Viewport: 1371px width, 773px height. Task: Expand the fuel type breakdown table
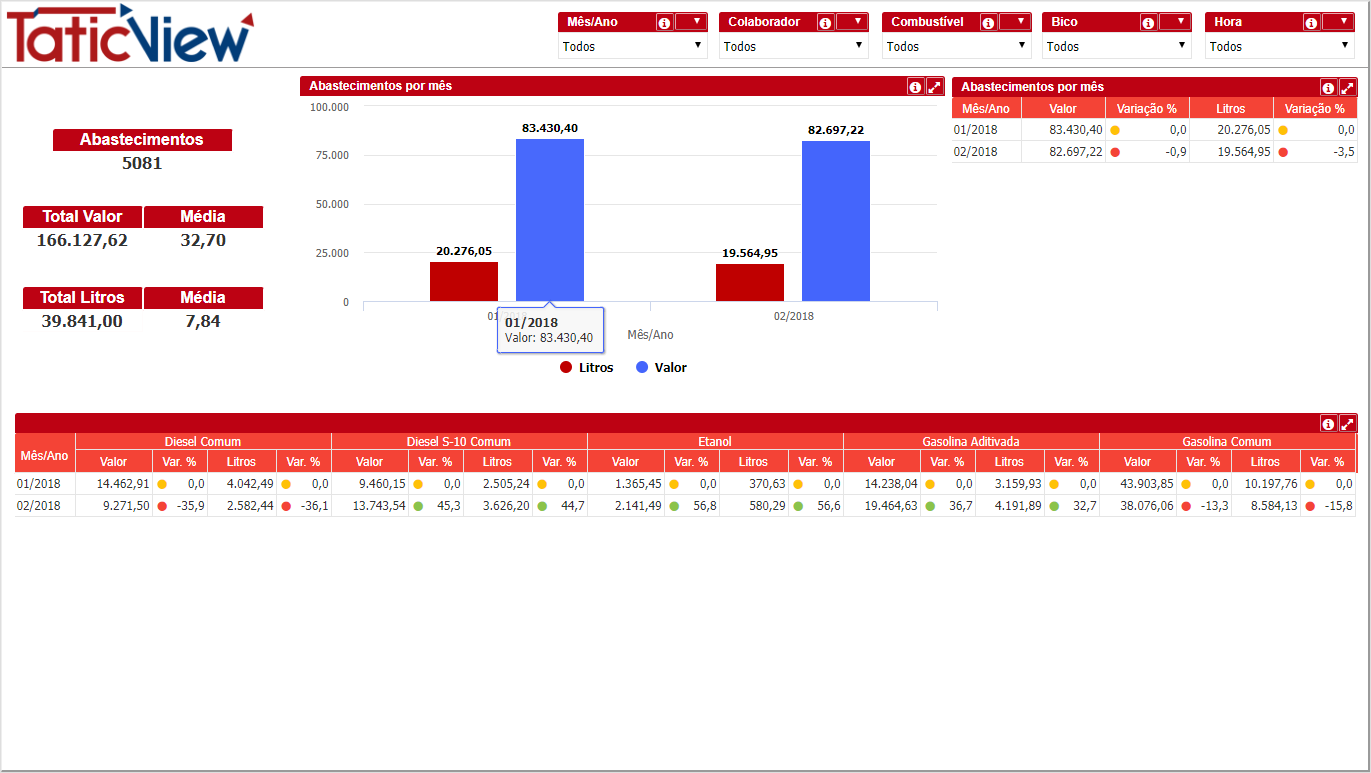point(1347,424)
